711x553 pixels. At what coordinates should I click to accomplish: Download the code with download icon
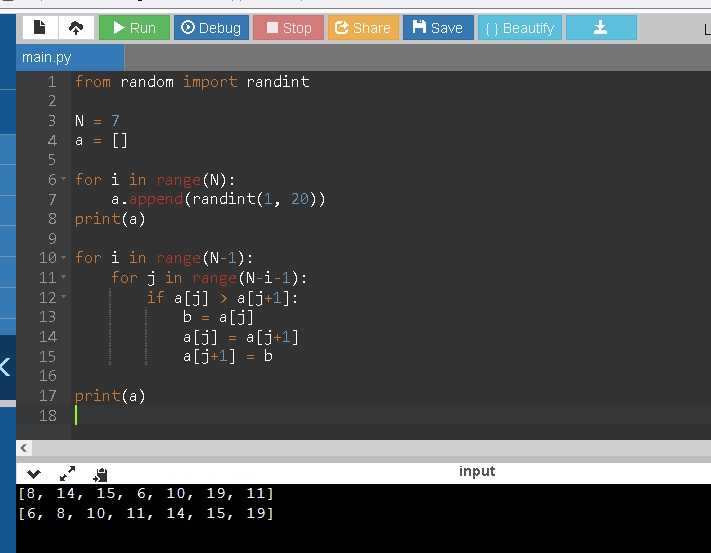[x=601, y=28]
